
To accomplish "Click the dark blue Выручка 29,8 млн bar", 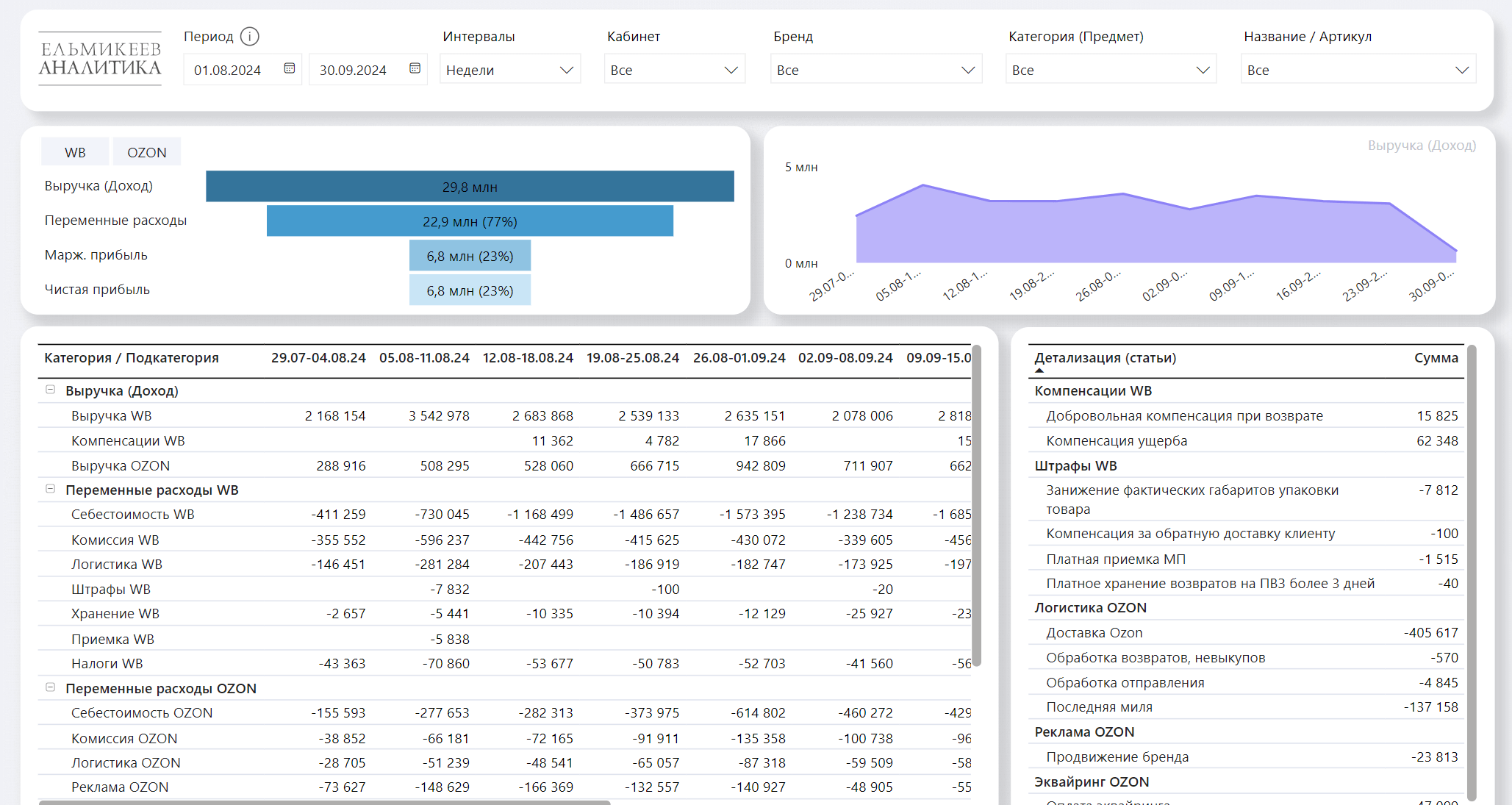I will click(x=470, y=187).
